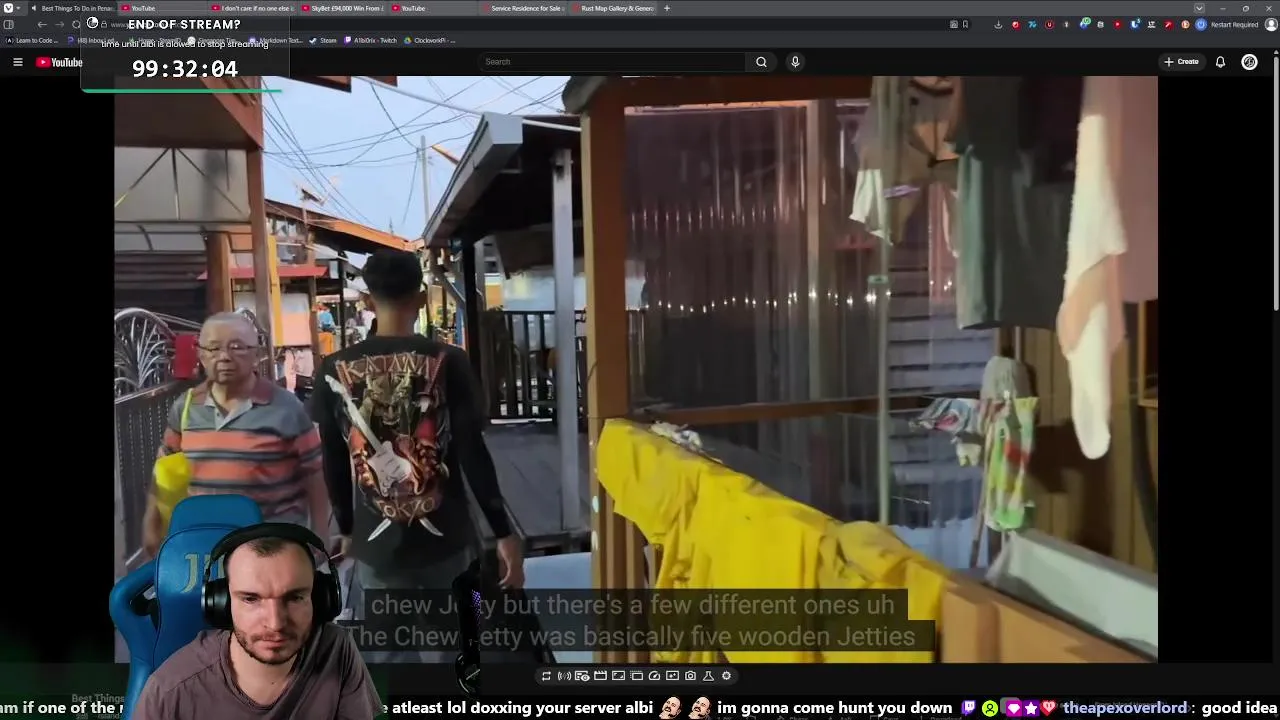The image size is (1280, 720).
Task: Focus the YouTube search field
Action: 612,62
